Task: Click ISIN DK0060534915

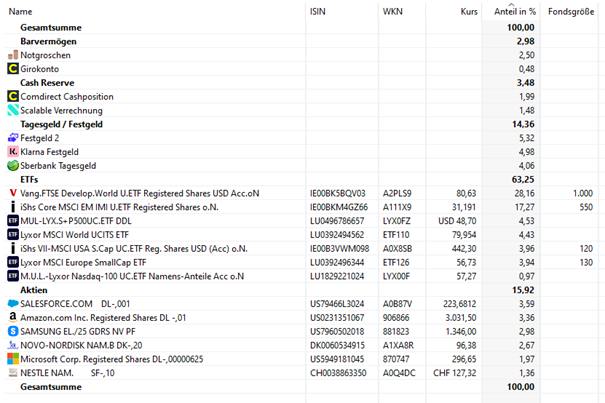Action: pos(337,345)
